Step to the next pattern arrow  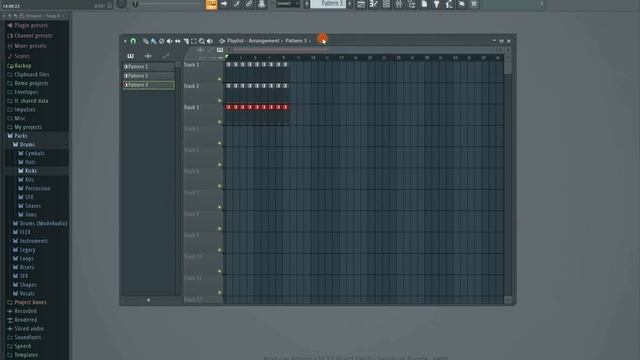(x=350, y=4)
